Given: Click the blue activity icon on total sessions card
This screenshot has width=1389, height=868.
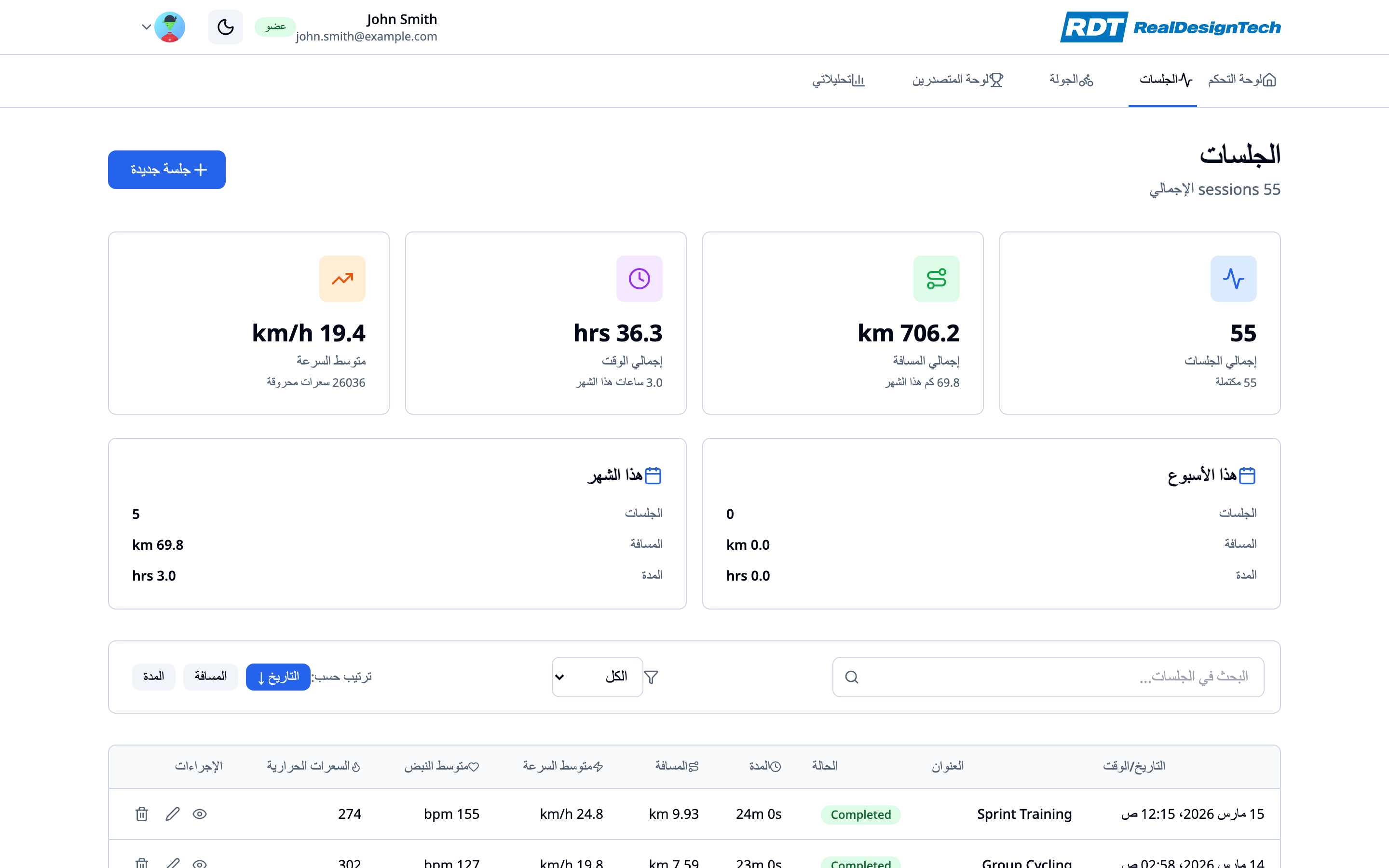Looking at the screenshot, I should [1233, 278].
